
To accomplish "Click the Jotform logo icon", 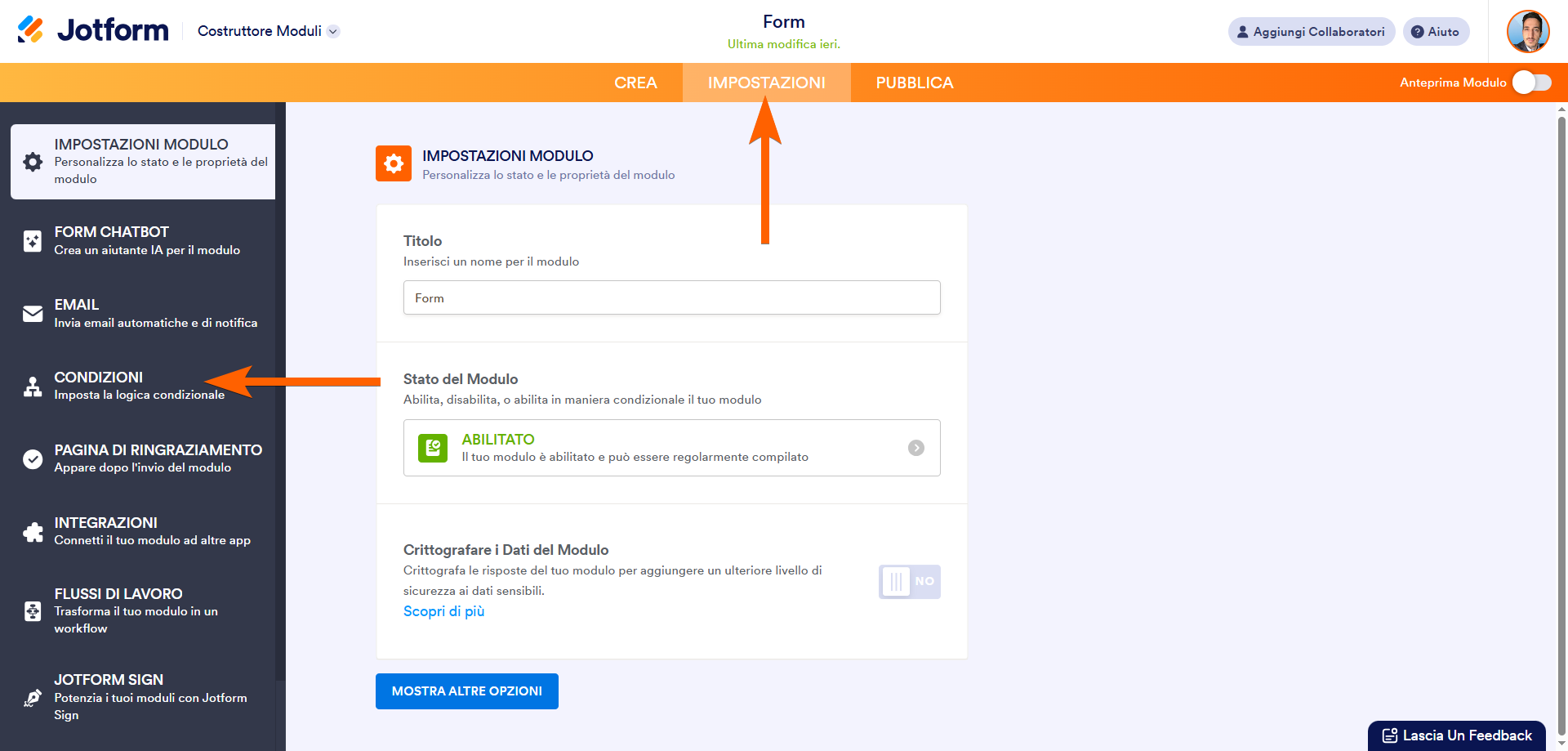I will [30, 30].
